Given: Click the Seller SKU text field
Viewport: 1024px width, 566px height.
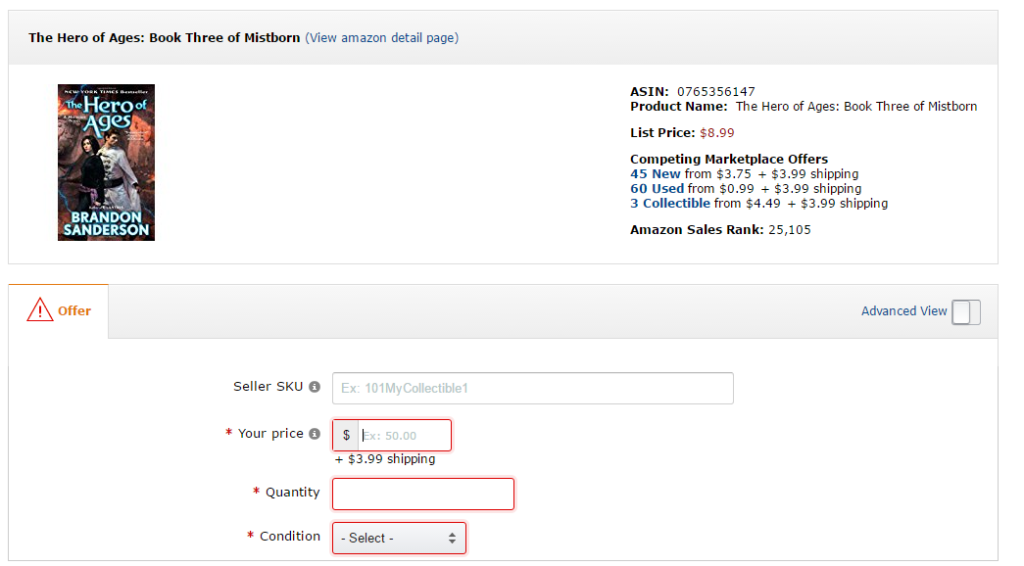Looking at the screenshot, I should click(x=533, y=388).
